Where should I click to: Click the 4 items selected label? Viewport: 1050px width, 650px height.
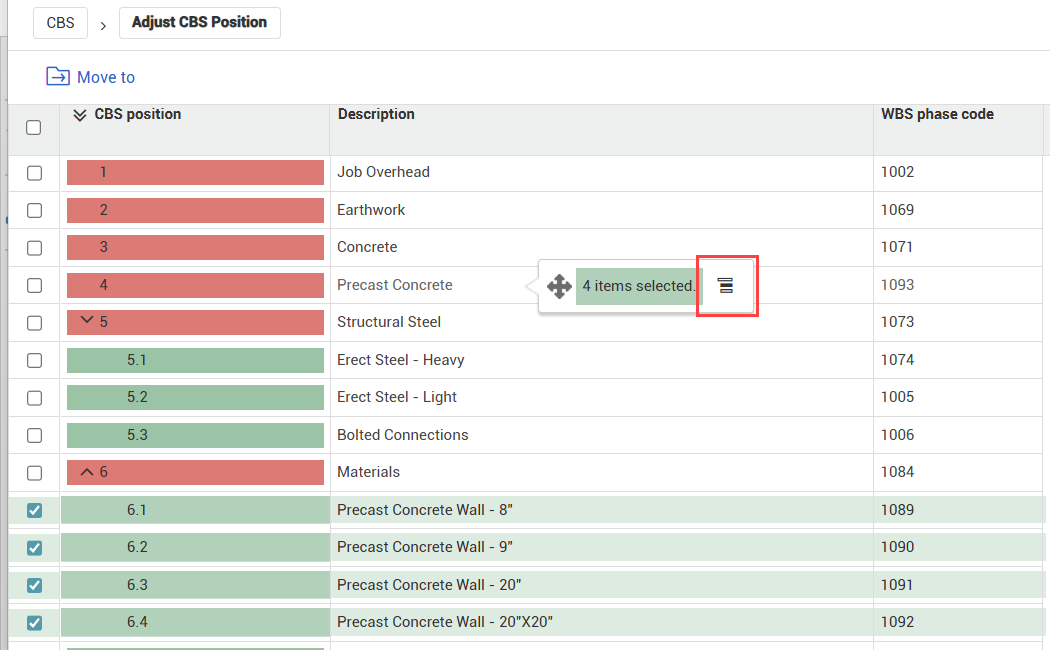[639, 286]
